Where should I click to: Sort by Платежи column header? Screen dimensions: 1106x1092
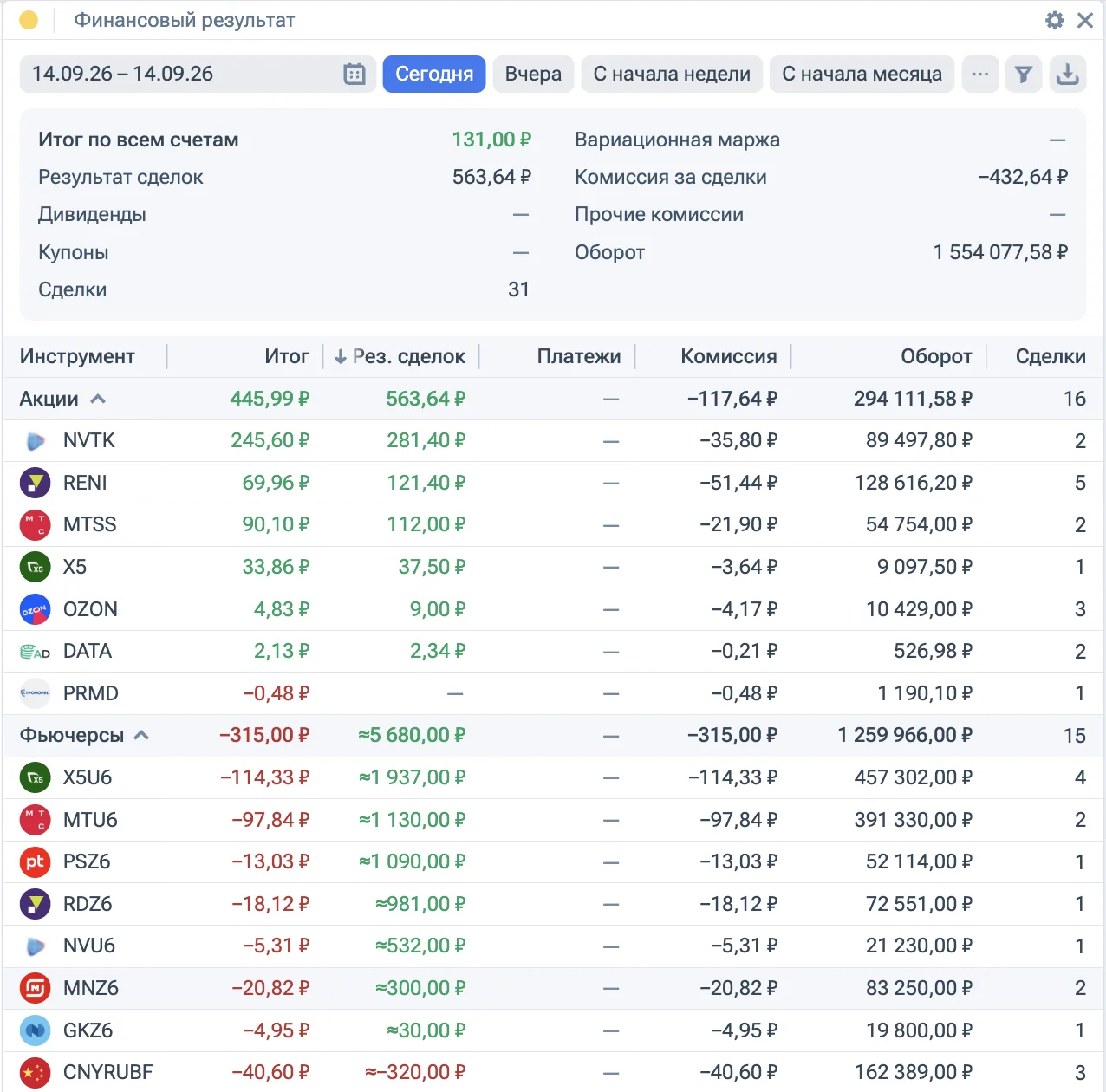pos(579,356)
